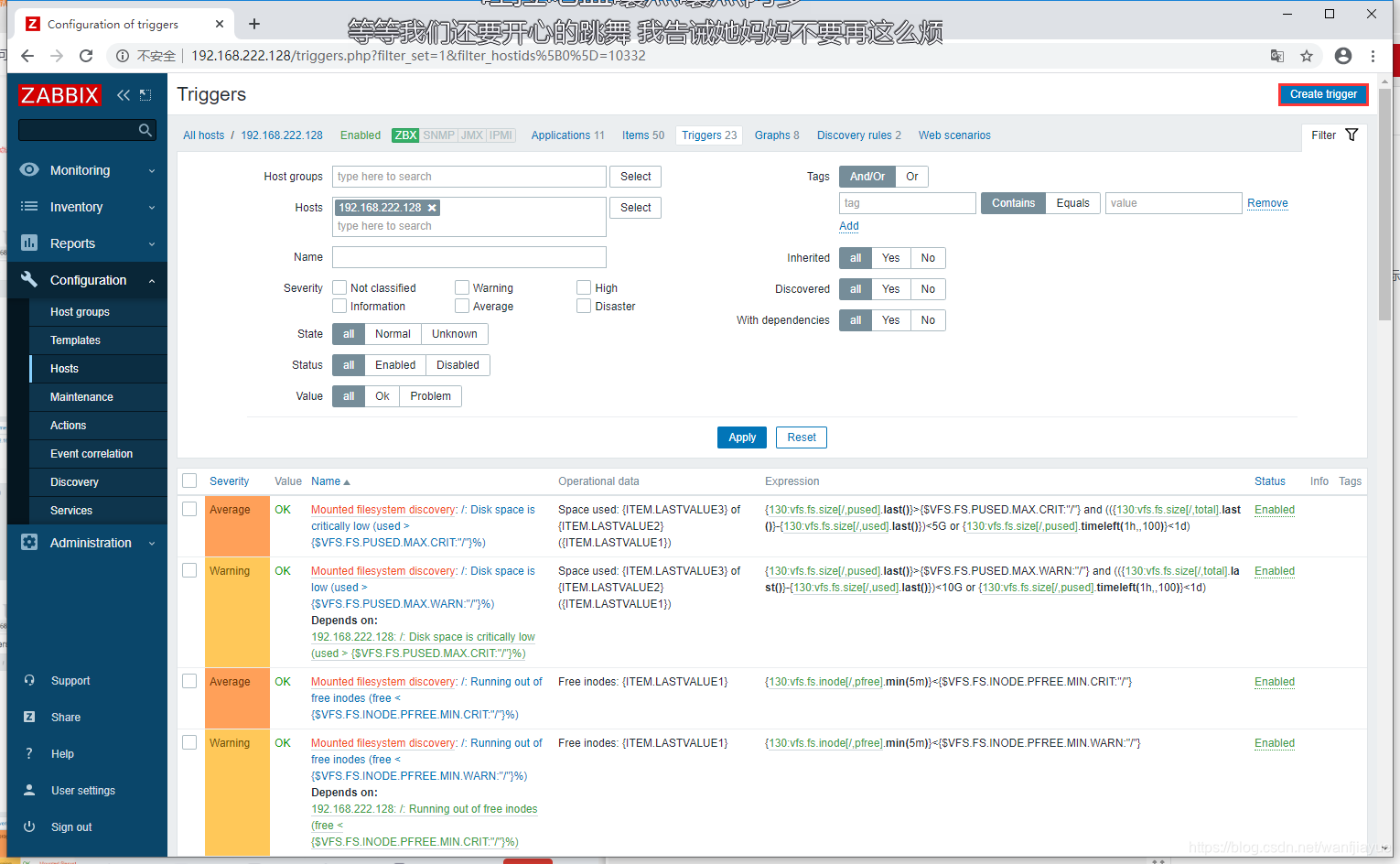Click the Configuration wrench icon
The height and width of the screenshot is (864, 1400).
pos(29,279)
